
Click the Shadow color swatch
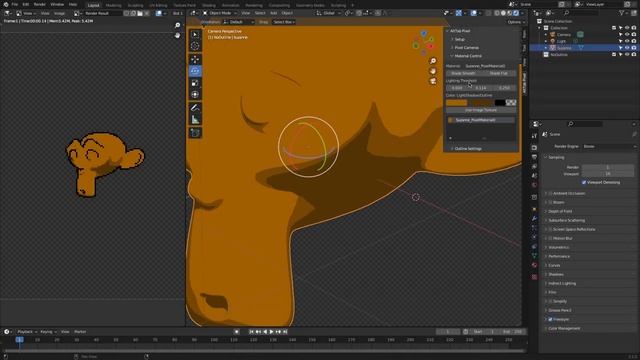pos(480,103)
